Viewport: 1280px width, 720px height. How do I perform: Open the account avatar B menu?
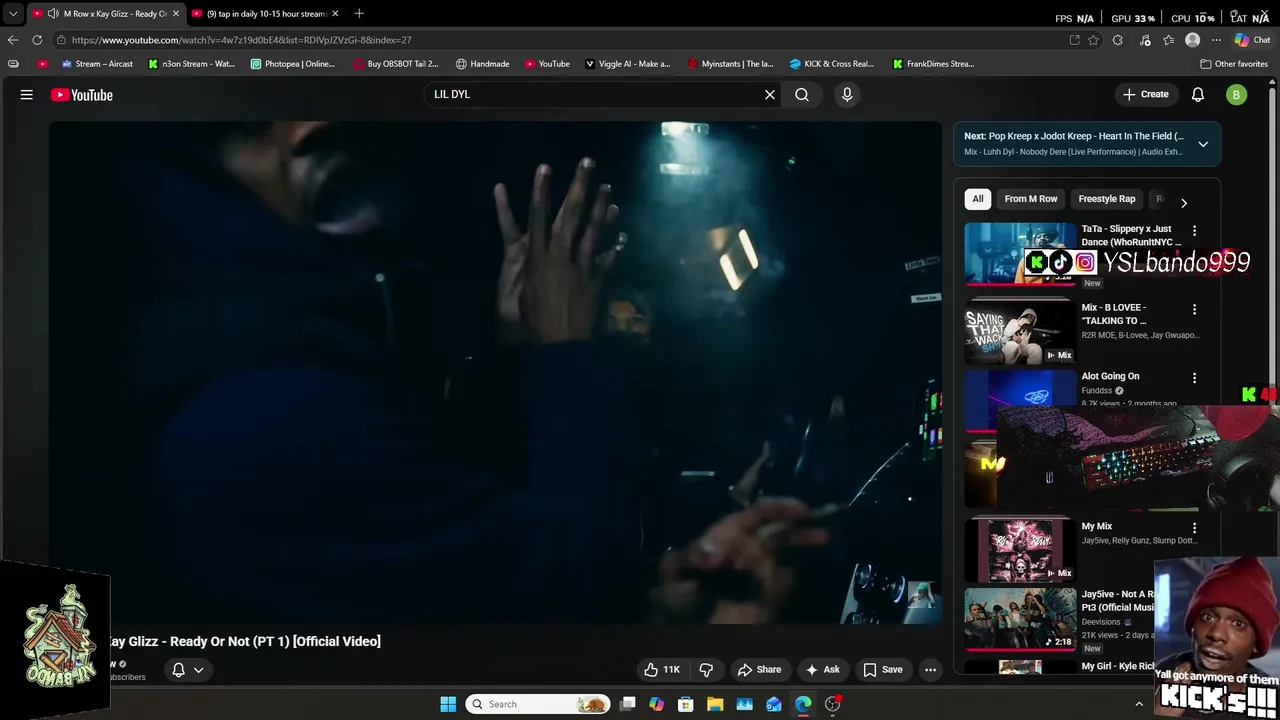tap(1237, 95)
